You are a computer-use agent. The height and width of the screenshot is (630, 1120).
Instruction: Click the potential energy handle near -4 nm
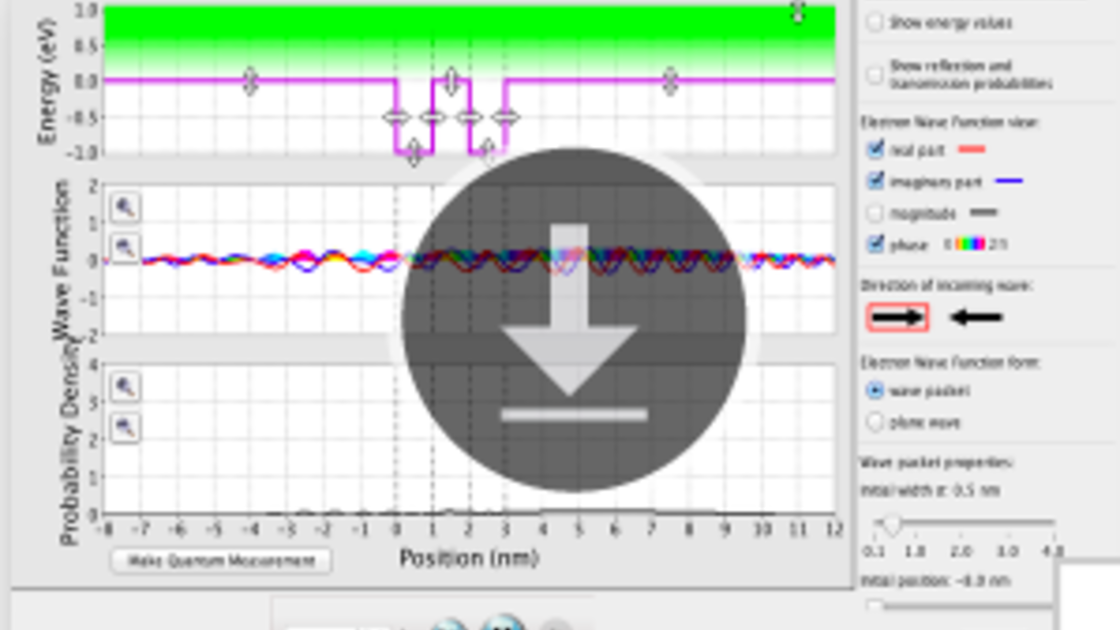tap(250, 82)
